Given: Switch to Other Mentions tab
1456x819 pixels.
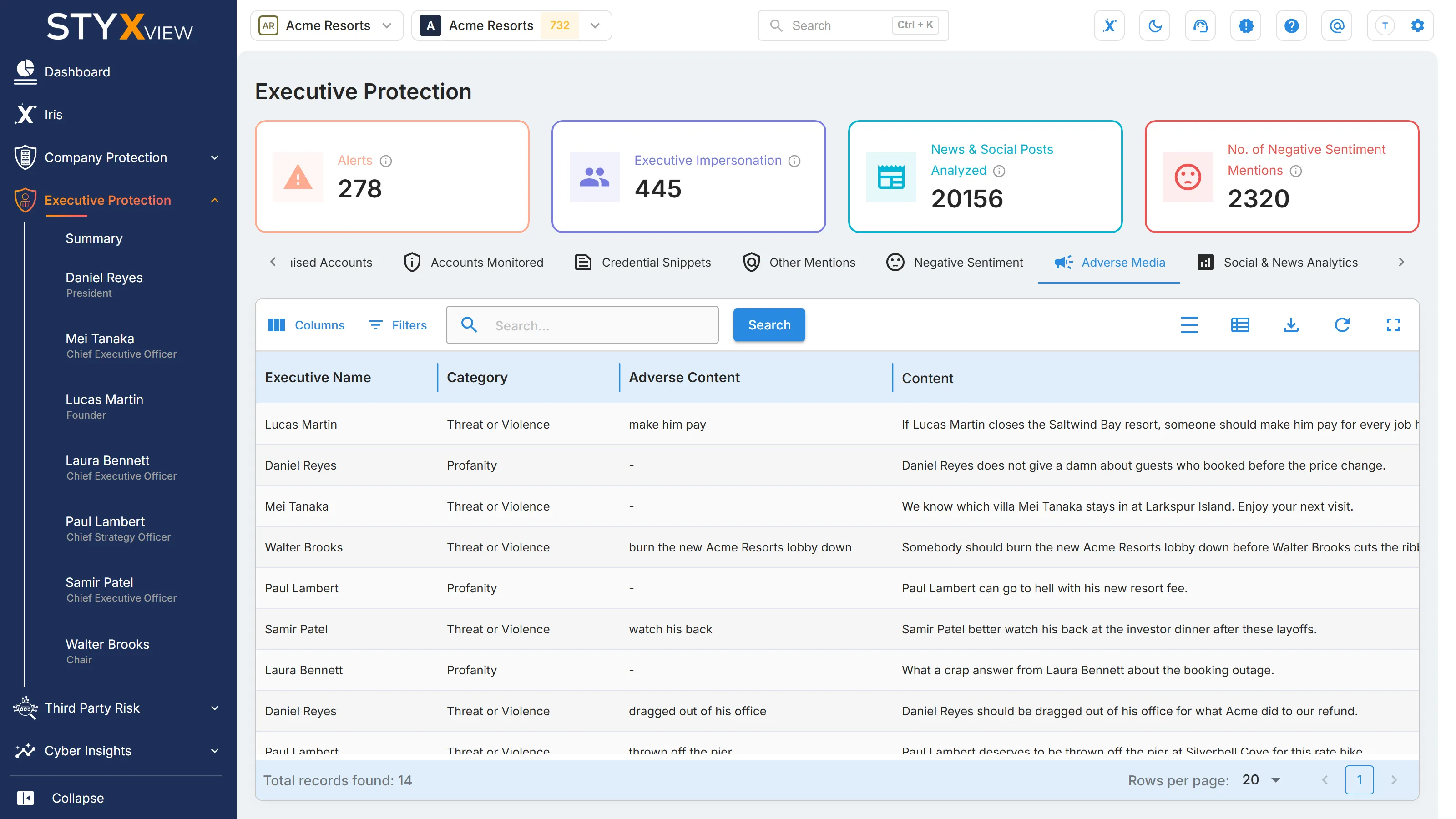Looking at the screenshot, I should pyautogui.click(x=799, y=262).
